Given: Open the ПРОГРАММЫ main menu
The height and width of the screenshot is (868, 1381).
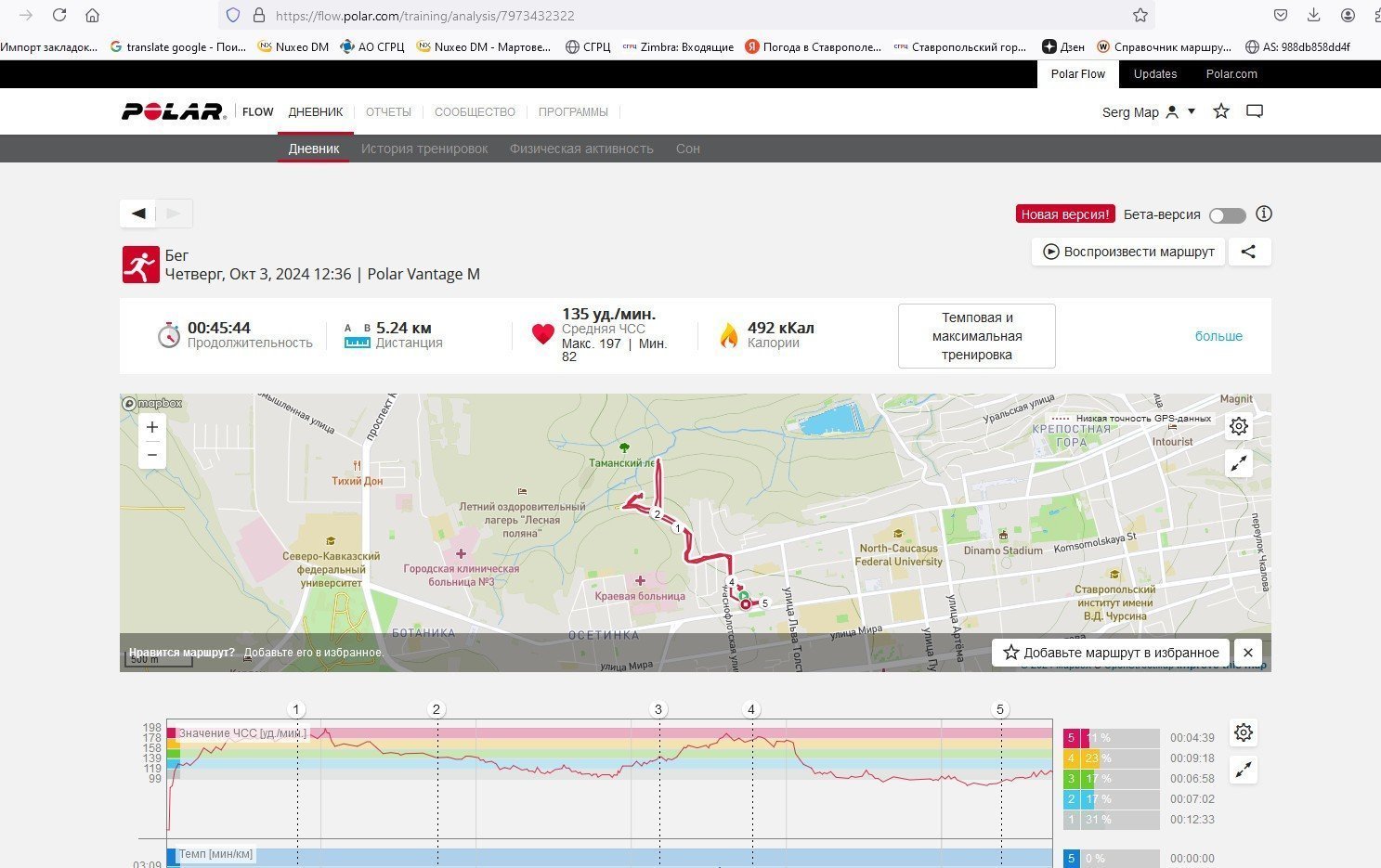Looking at the screenshot, I should coord(573,112).
